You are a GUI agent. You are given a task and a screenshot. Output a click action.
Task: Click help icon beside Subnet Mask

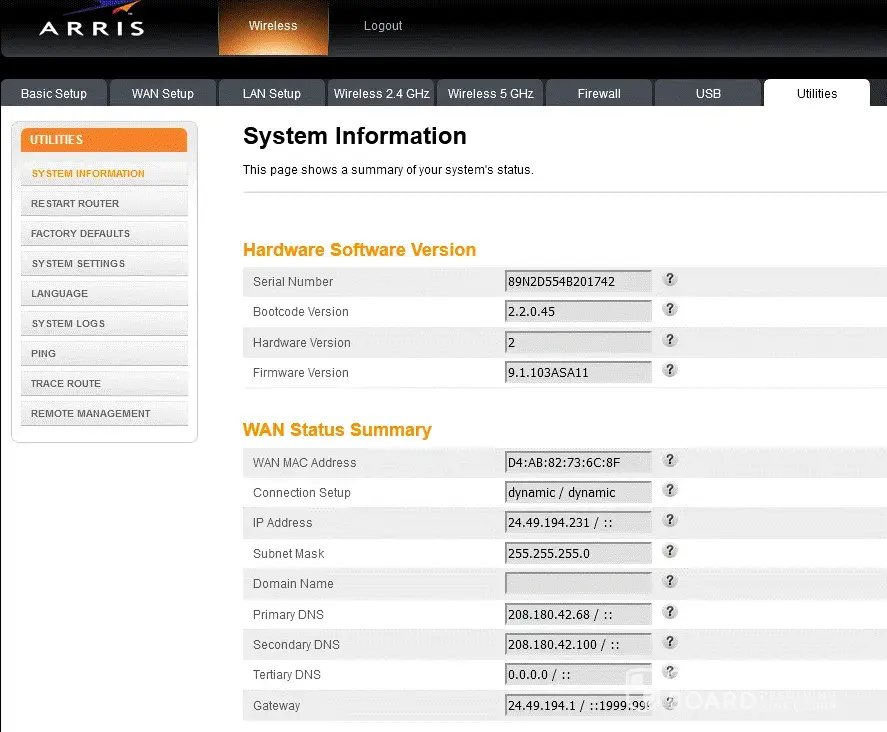(670, 551)
